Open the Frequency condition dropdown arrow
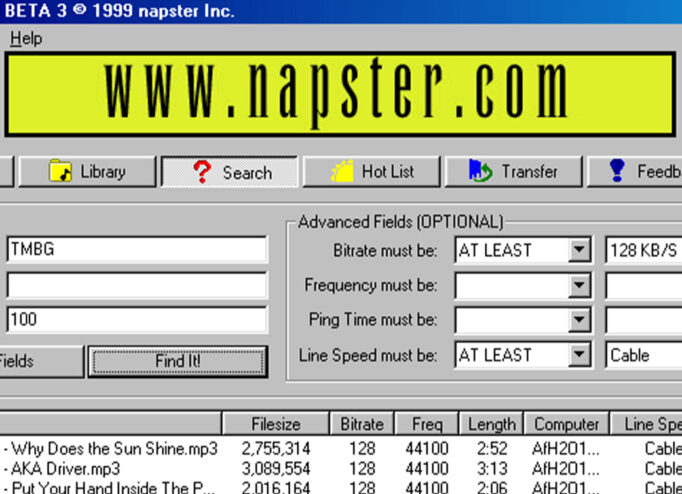682x494 pixels. tap(579, 285)
